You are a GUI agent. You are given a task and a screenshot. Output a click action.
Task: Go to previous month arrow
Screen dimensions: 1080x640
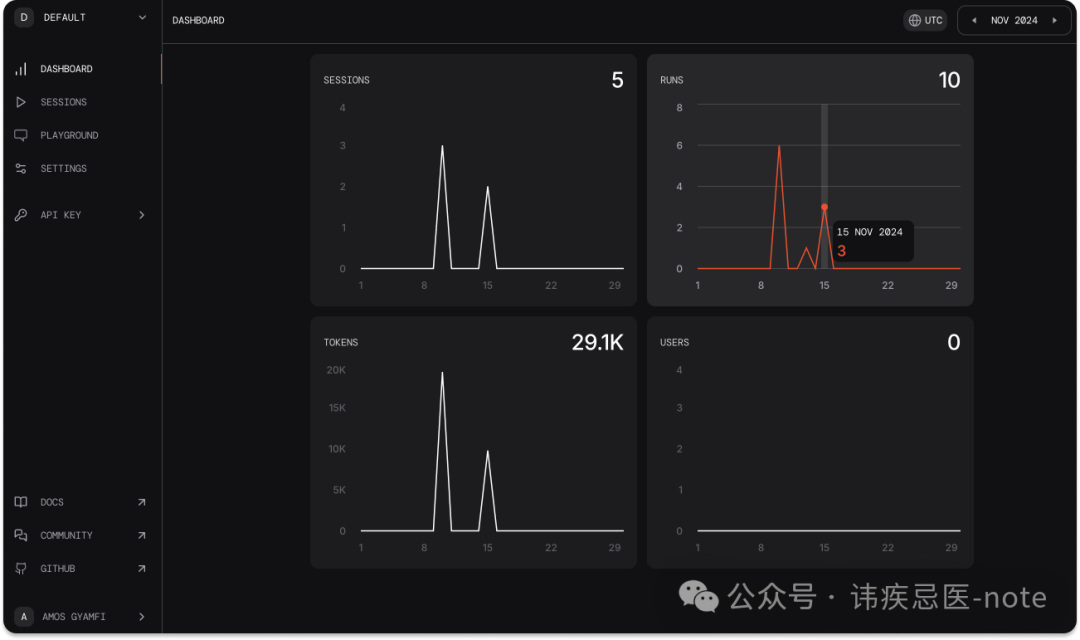click(x=974, y=21)
